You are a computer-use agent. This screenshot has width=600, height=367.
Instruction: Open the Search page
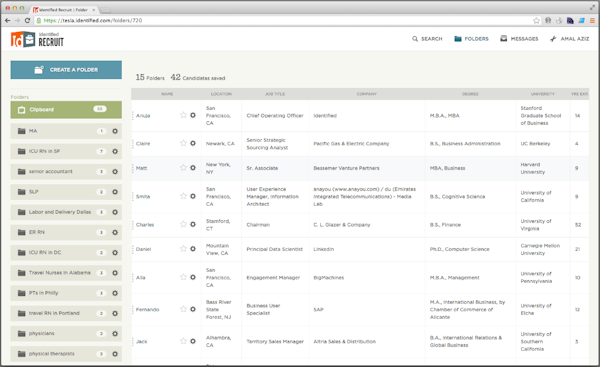tap(427, 39)
